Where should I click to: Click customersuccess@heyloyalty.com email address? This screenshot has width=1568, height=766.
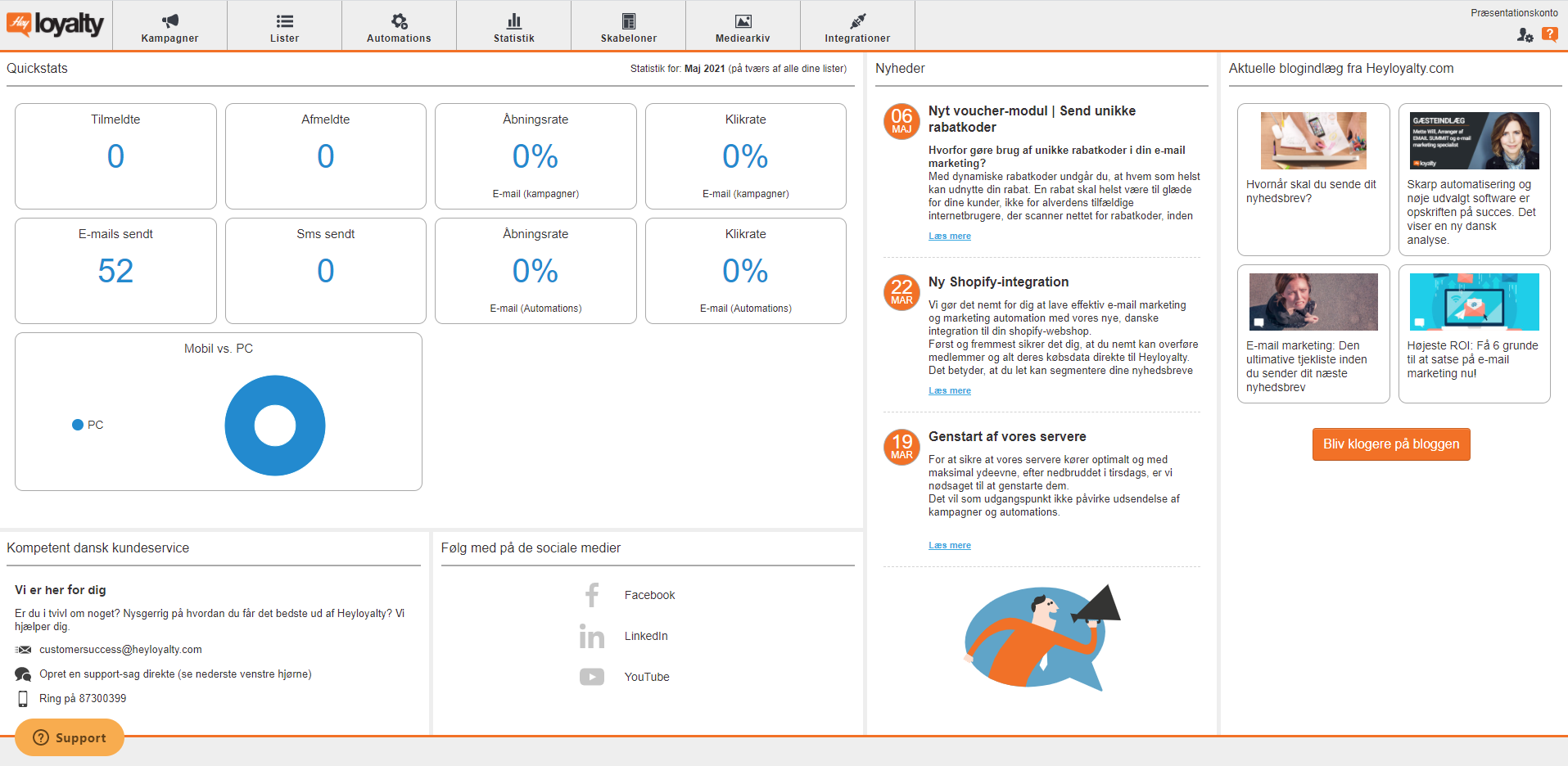120,650
